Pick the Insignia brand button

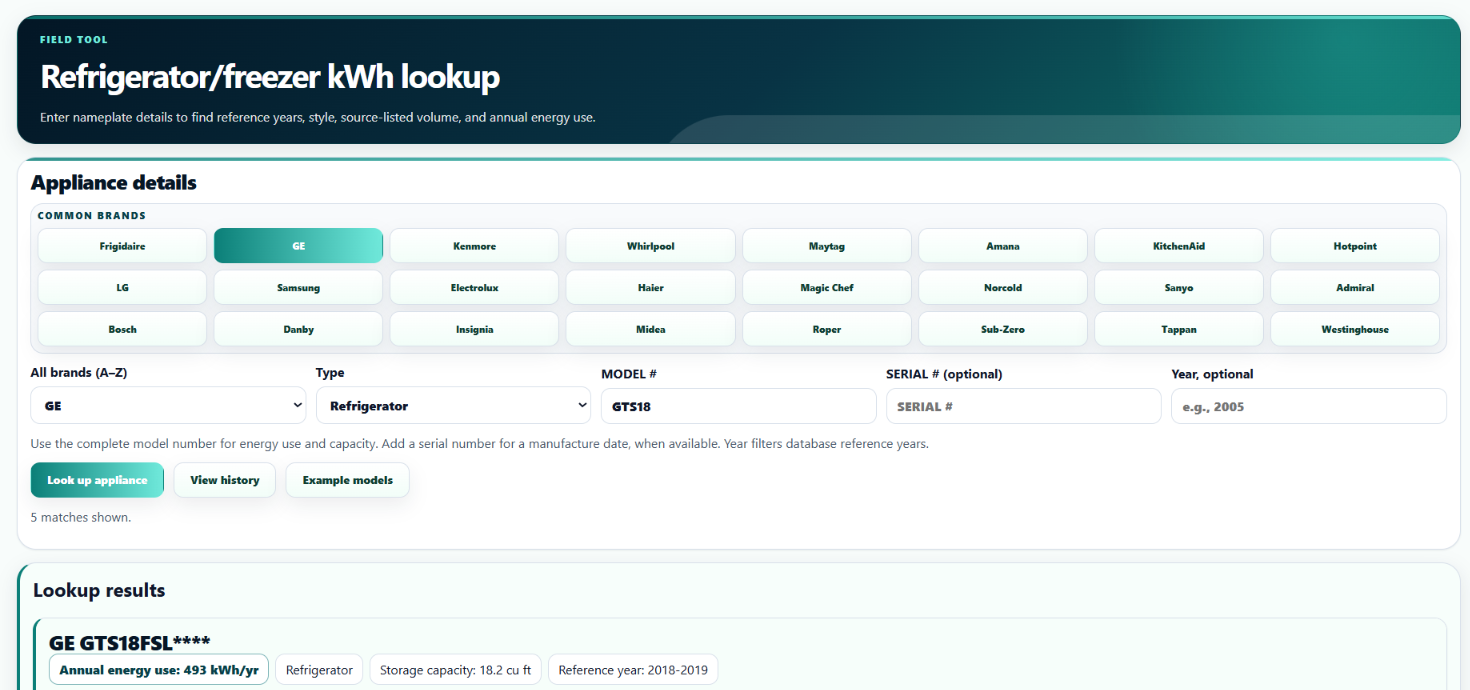click(474, 329)
